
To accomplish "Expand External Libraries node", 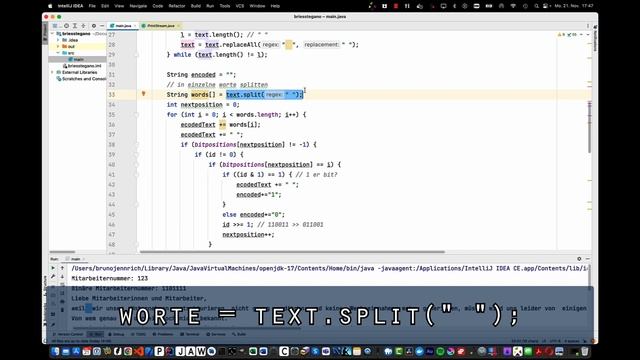I will coord(53,72).
